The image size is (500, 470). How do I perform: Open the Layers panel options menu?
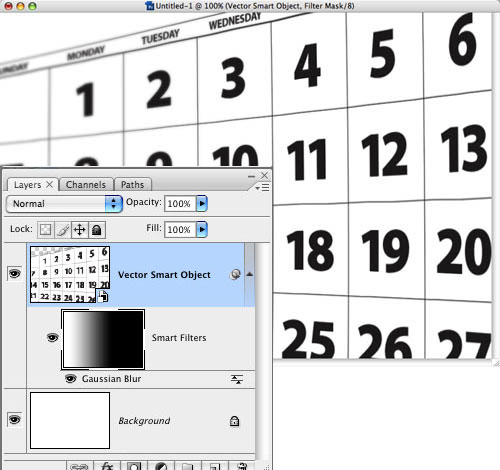pyautogui.click(x=262, y=188)
